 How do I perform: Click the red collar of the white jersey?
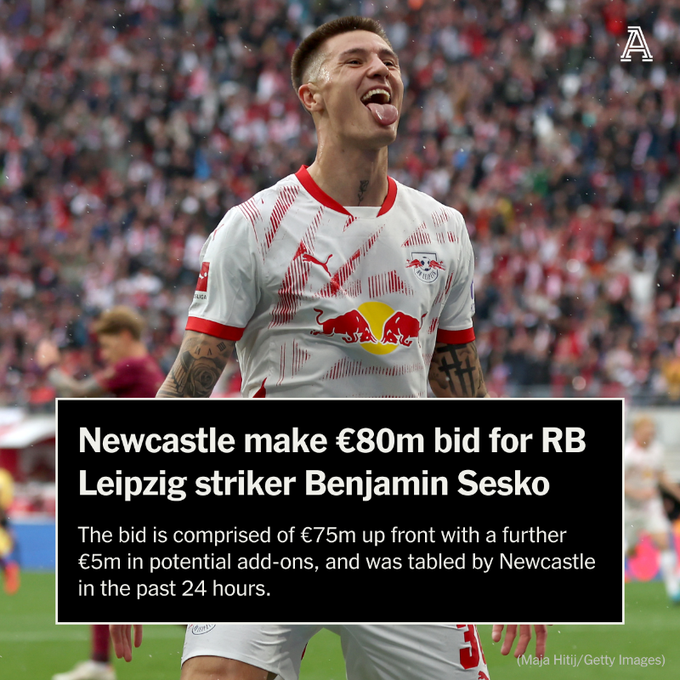[x=346, y=191]
